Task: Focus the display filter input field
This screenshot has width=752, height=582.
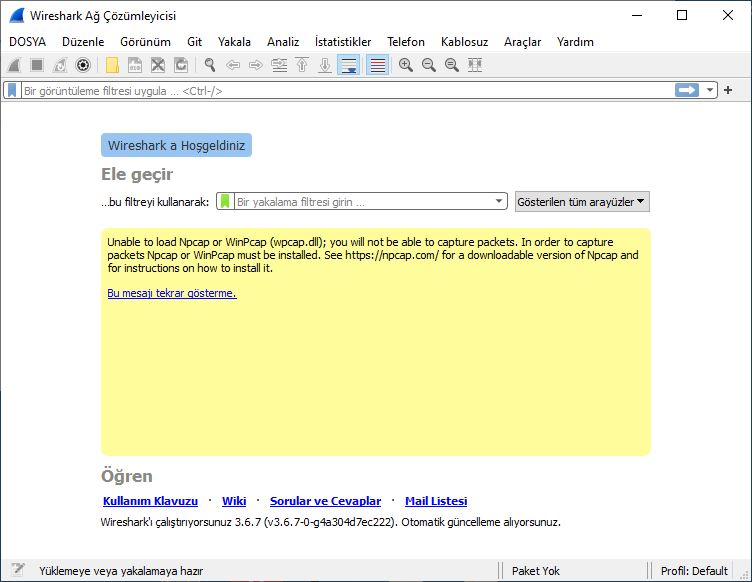Action: pyautogui.click(x=347, y=91)
